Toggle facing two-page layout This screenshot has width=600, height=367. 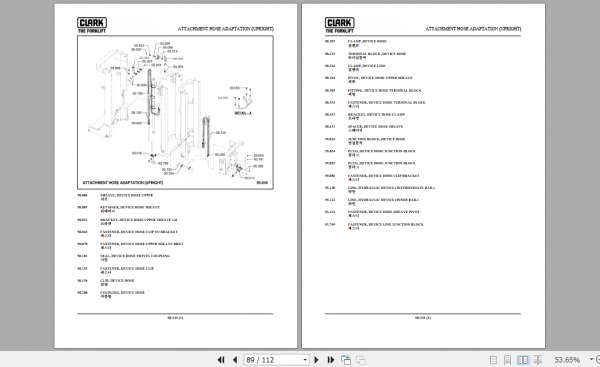click(x=523, y=360)
